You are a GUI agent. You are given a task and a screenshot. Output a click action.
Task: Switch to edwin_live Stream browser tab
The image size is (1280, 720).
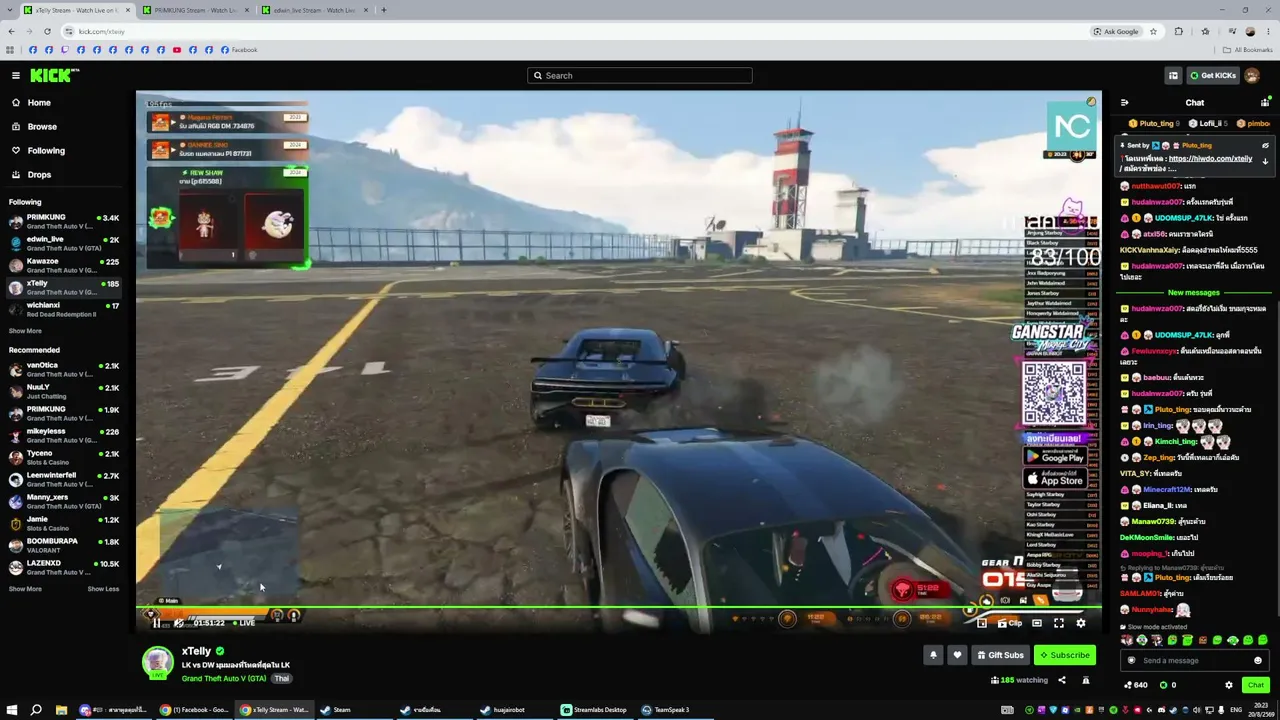[x=313, y=10]
